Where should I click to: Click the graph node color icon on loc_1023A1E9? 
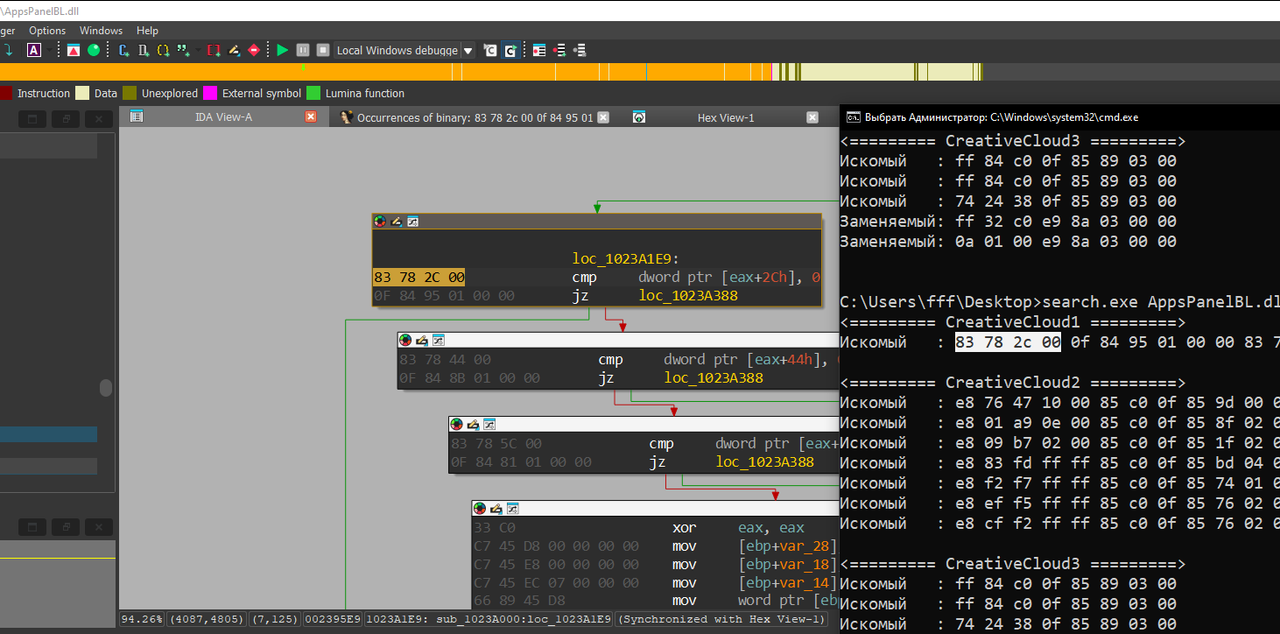pos(380,221)
